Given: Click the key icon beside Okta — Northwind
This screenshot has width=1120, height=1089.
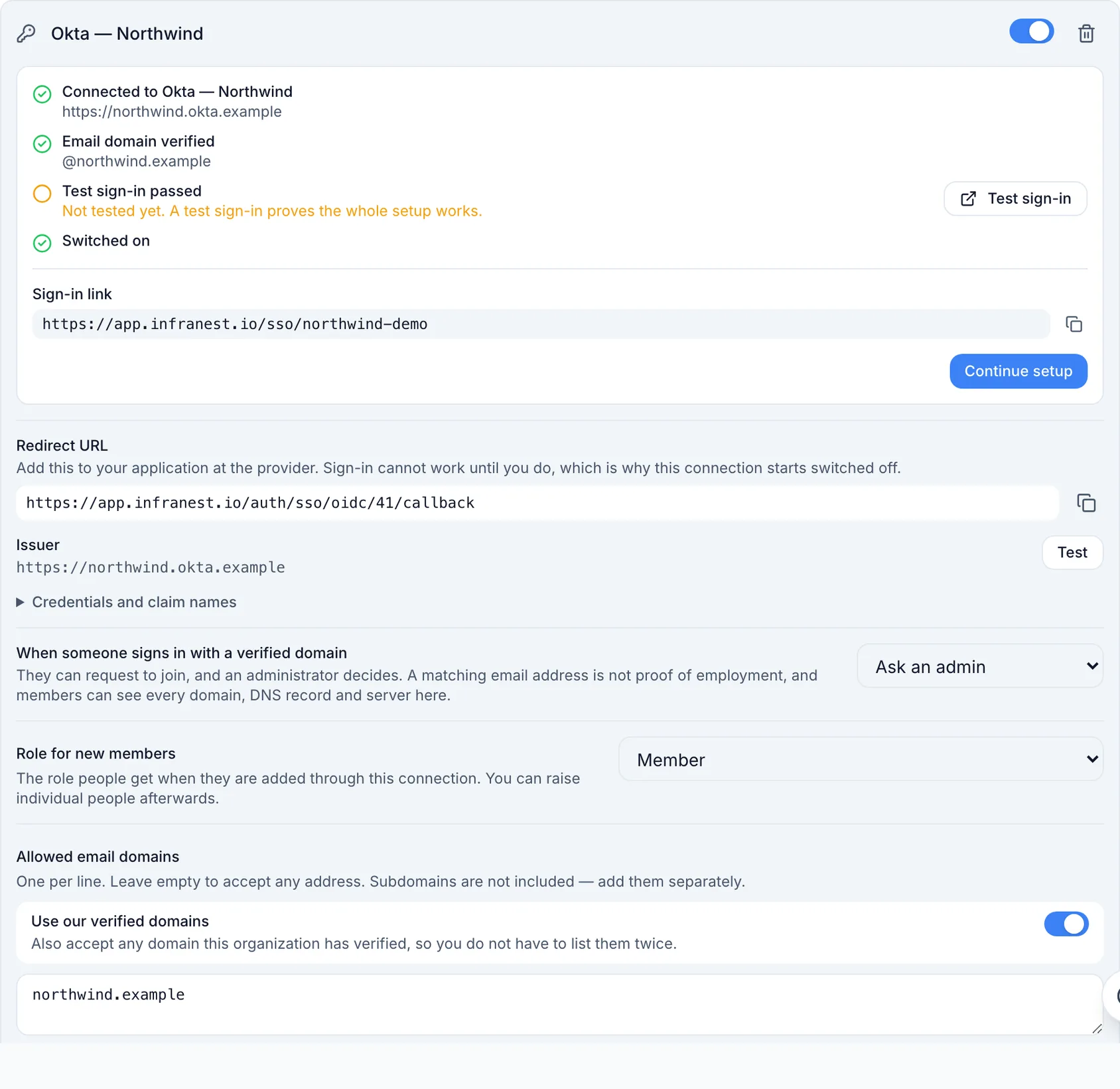Looking at the screenshot, I should coord(26,33).
